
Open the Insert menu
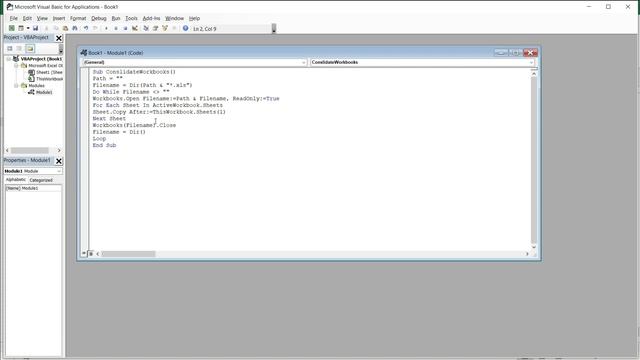[59, 18]
